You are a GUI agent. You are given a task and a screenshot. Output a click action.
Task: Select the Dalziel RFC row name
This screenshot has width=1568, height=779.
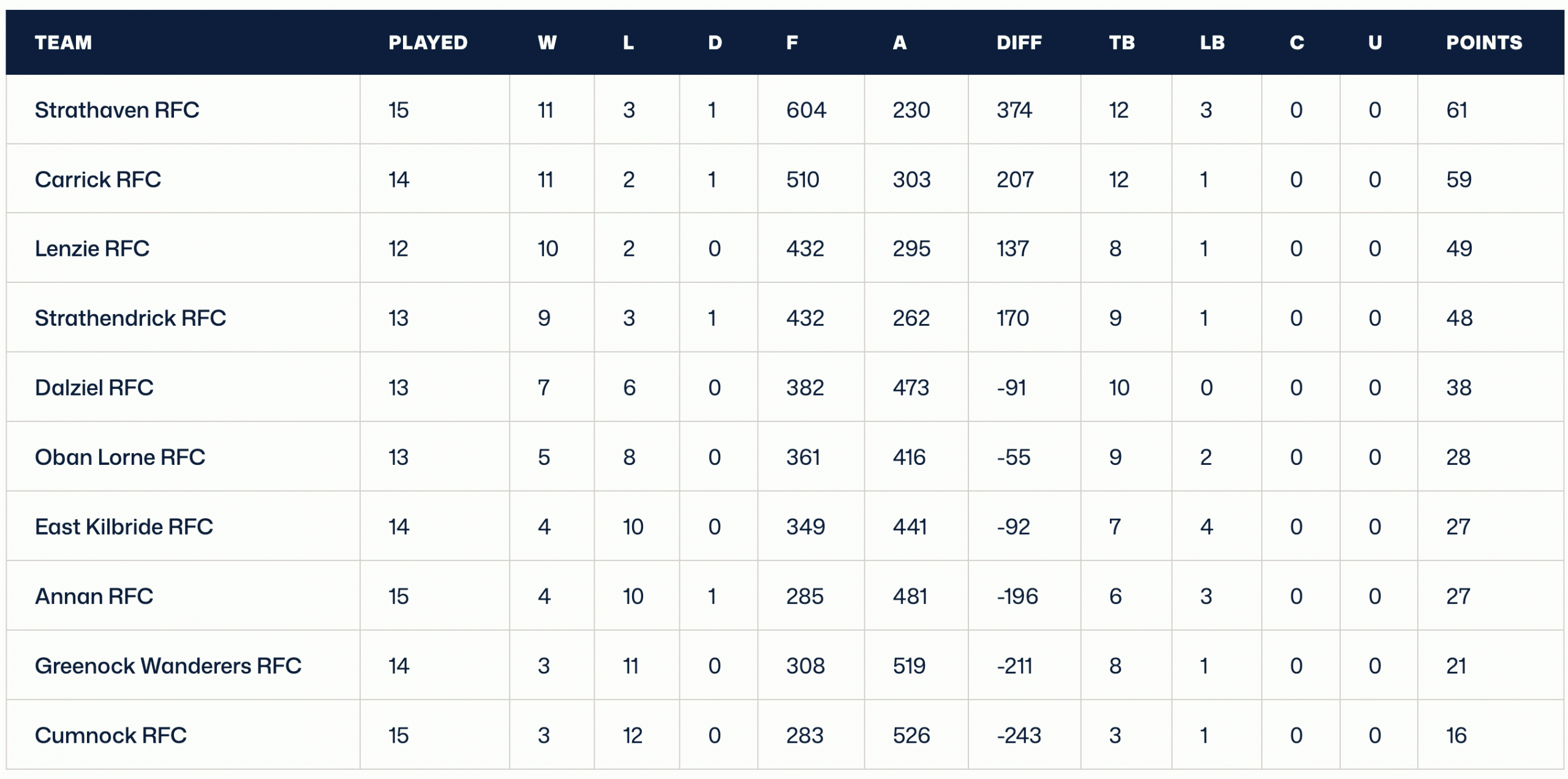point(94,388)
